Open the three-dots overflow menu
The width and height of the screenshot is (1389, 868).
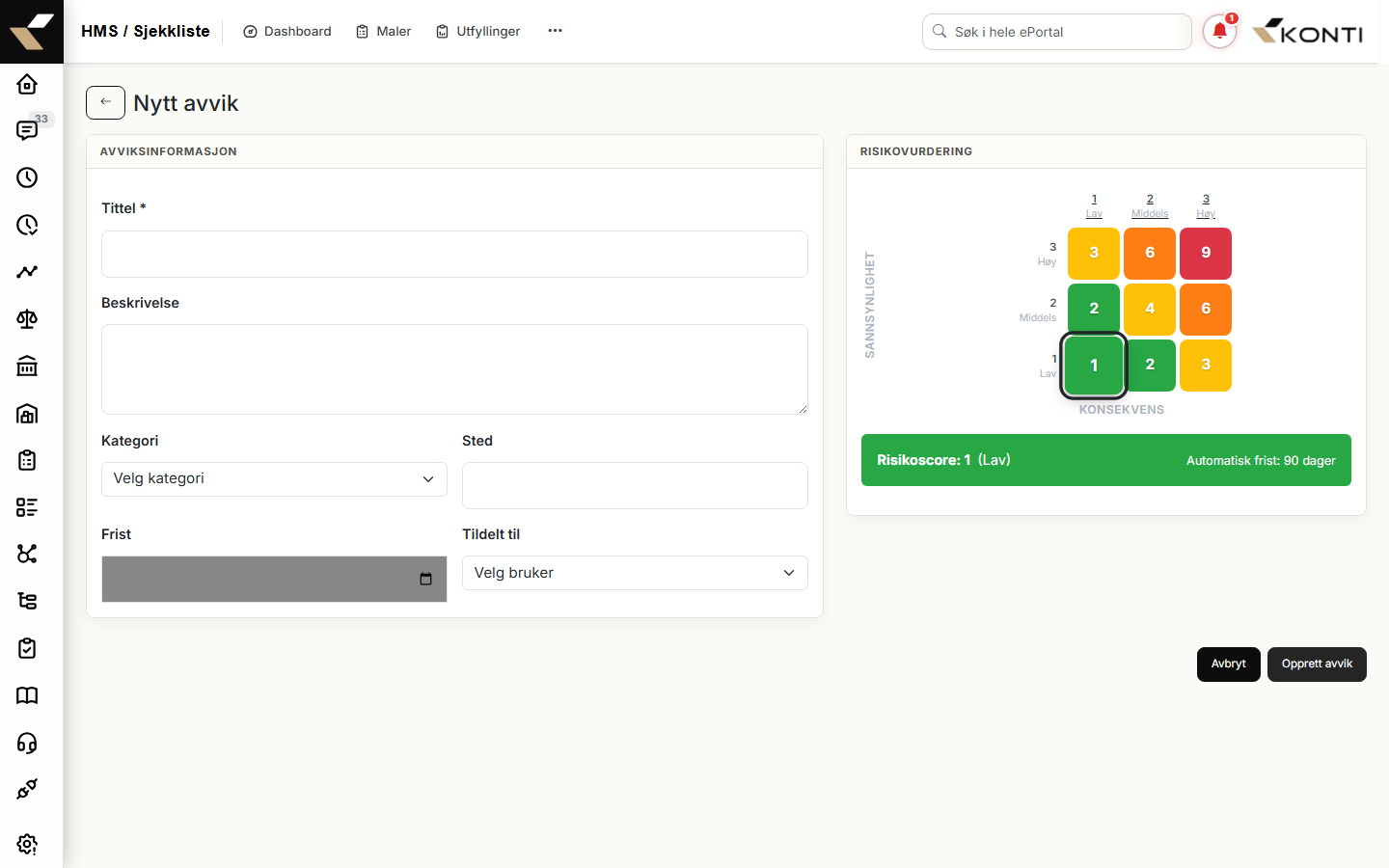[x=555, y=31]
